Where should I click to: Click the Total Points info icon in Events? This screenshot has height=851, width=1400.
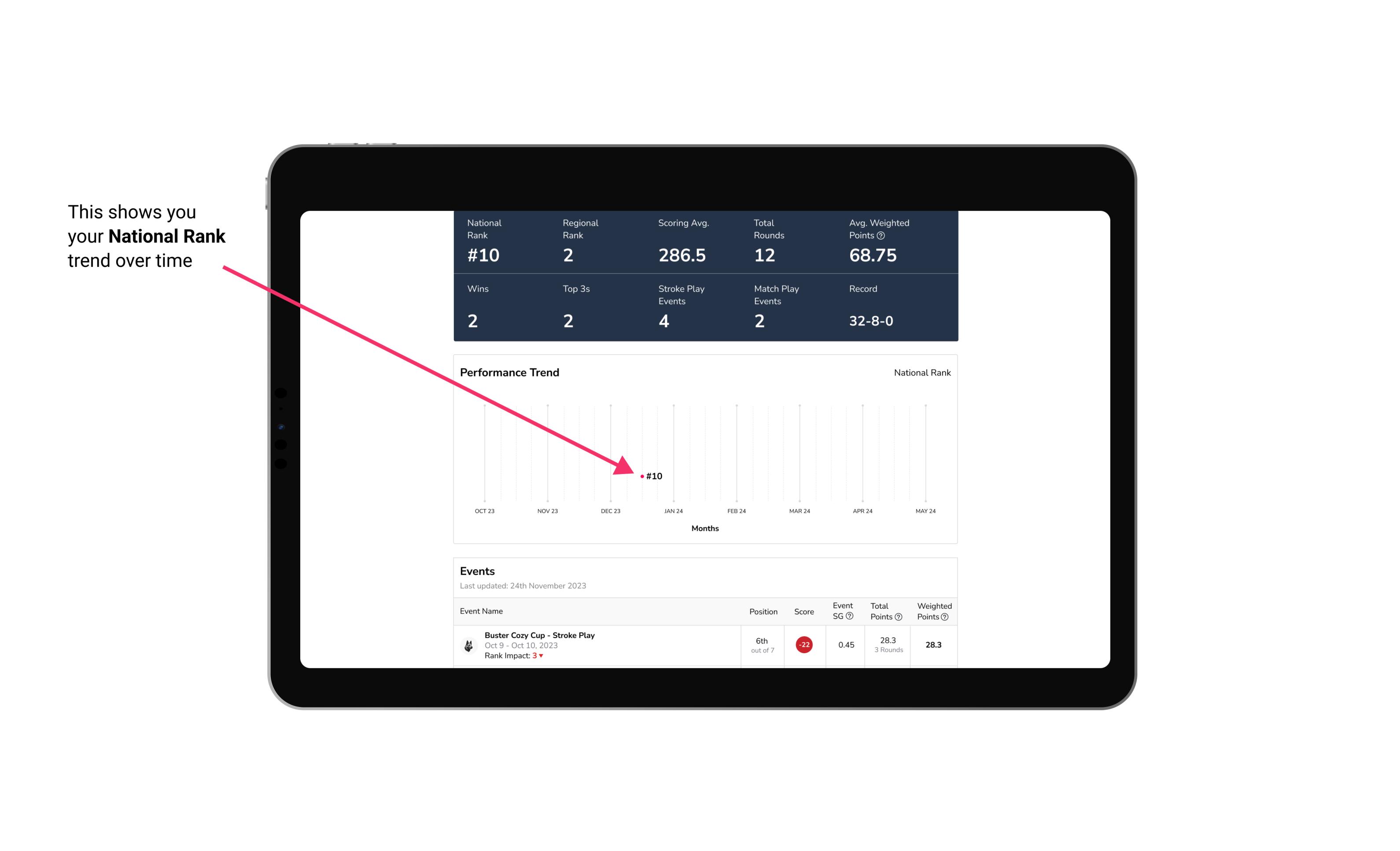coord(898,617)
